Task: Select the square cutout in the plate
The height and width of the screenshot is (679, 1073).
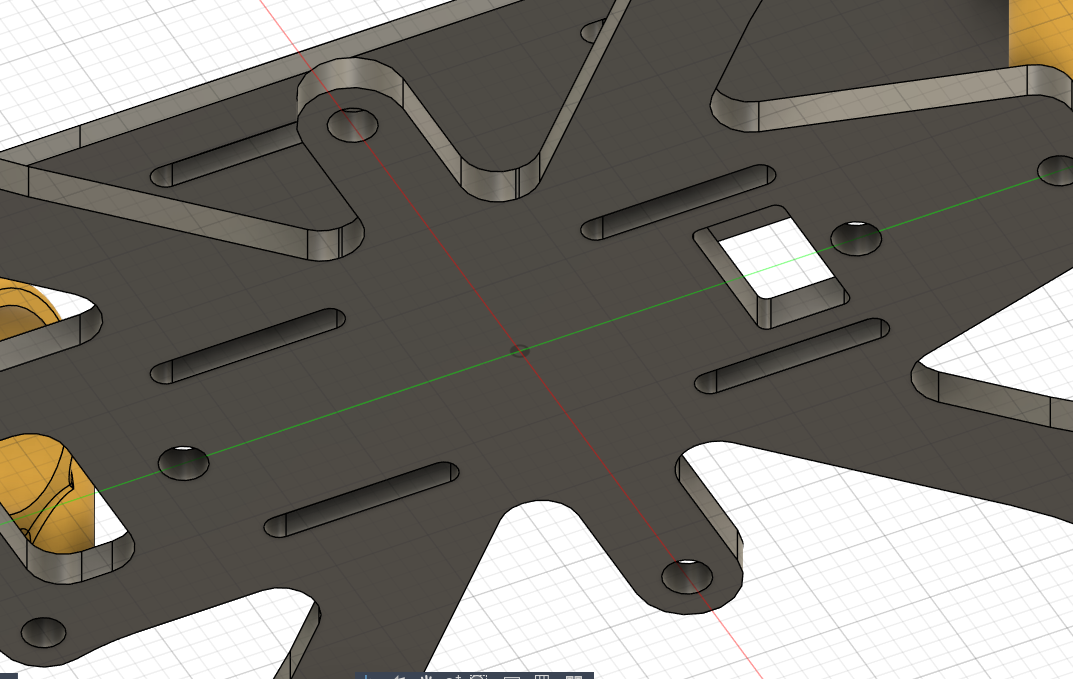Action: tap(772, 260)
